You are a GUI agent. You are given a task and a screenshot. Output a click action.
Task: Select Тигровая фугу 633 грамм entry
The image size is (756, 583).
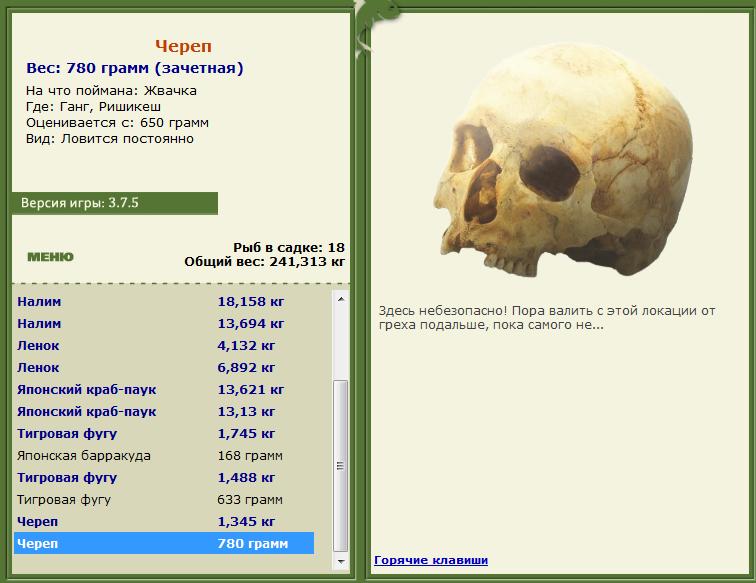pyautogui.click(x=164, y=500)
